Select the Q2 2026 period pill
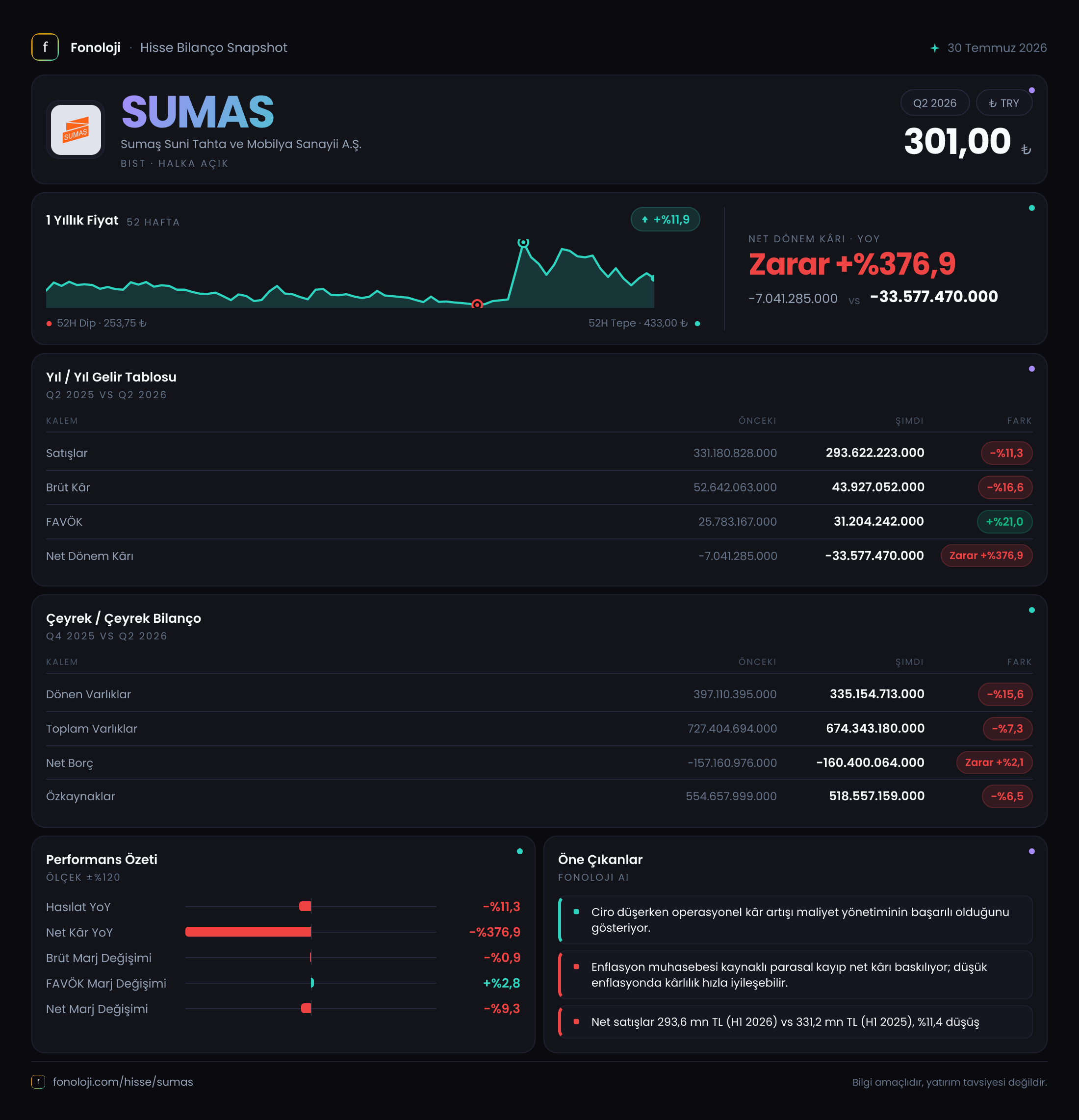 (934, 103)
